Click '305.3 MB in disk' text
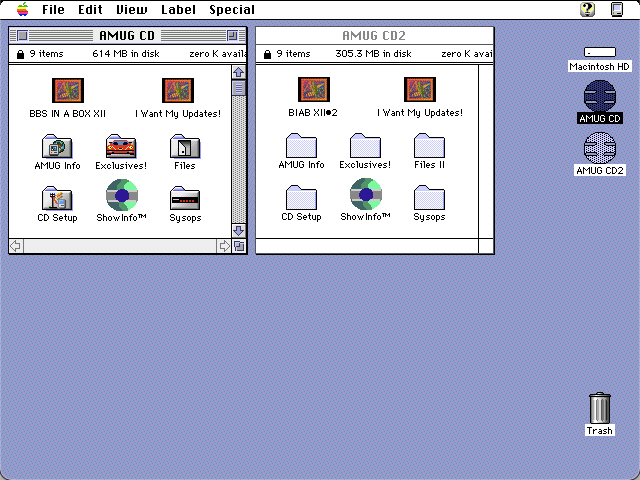The height and width of the screenshot is (480, 640). tap(373, 54)
